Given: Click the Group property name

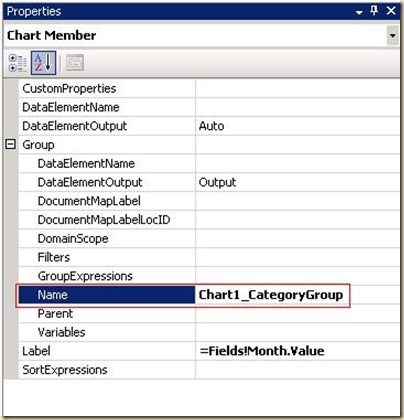Looking at the screenshot, I should pyautogui.click(x=38, y=145).
